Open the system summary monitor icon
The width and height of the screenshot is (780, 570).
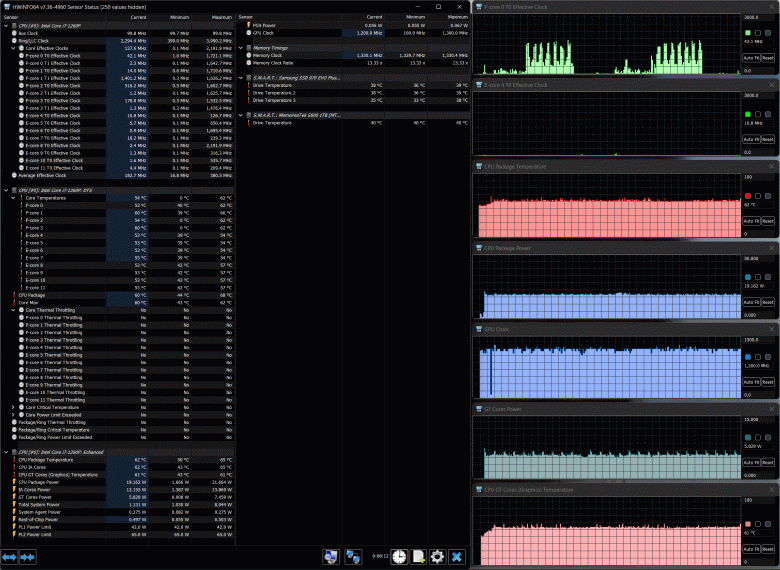[x=331, y=557]
